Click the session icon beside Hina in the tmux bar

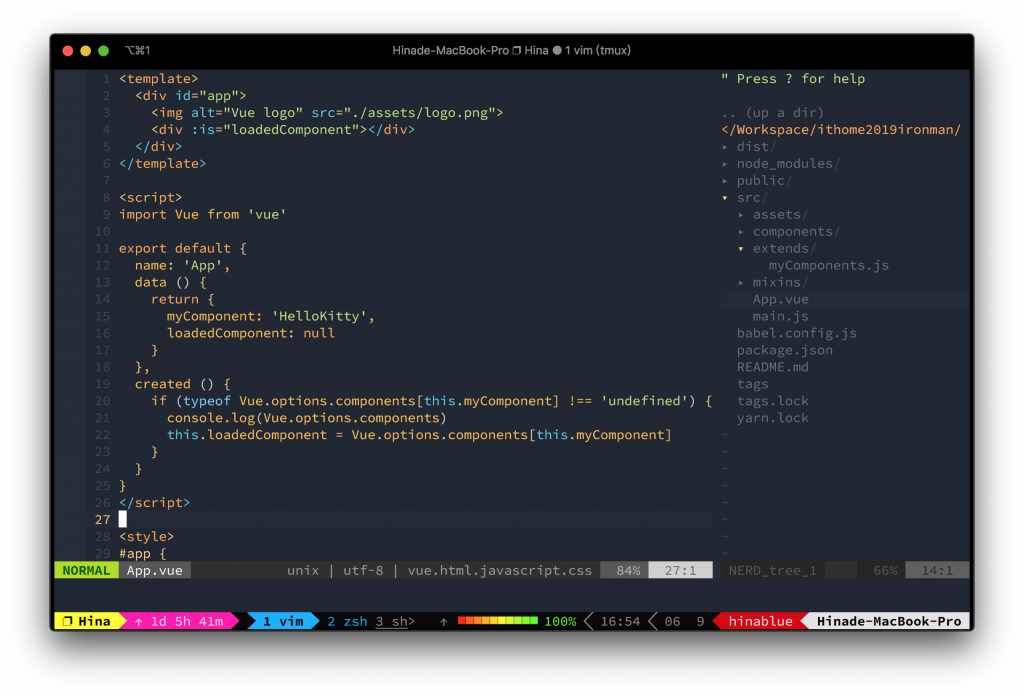pos(67,621)
